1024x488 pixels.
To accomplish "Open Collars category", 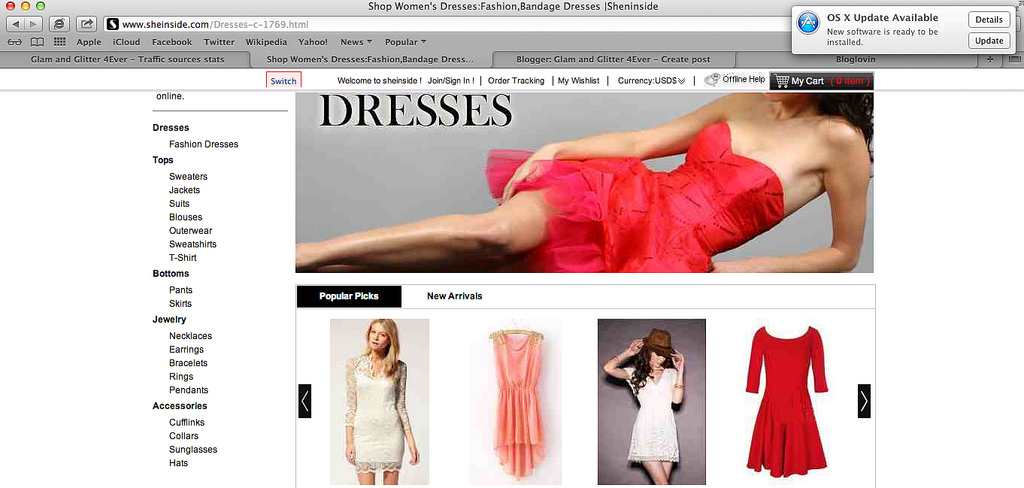I will pyautogui.click(x=184, y=436).
